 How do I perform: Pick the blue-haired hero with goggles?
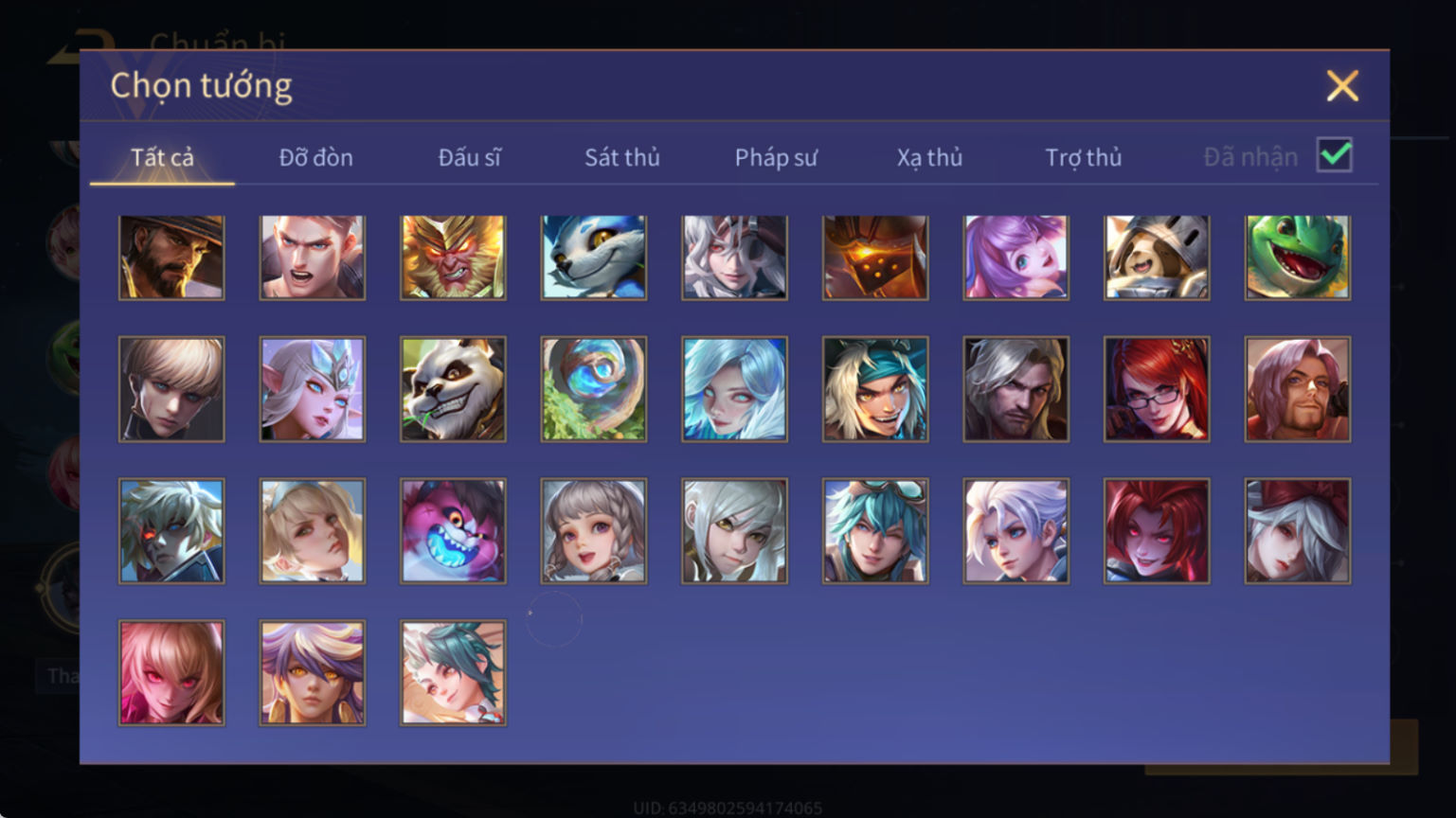(x=875, y=530)
